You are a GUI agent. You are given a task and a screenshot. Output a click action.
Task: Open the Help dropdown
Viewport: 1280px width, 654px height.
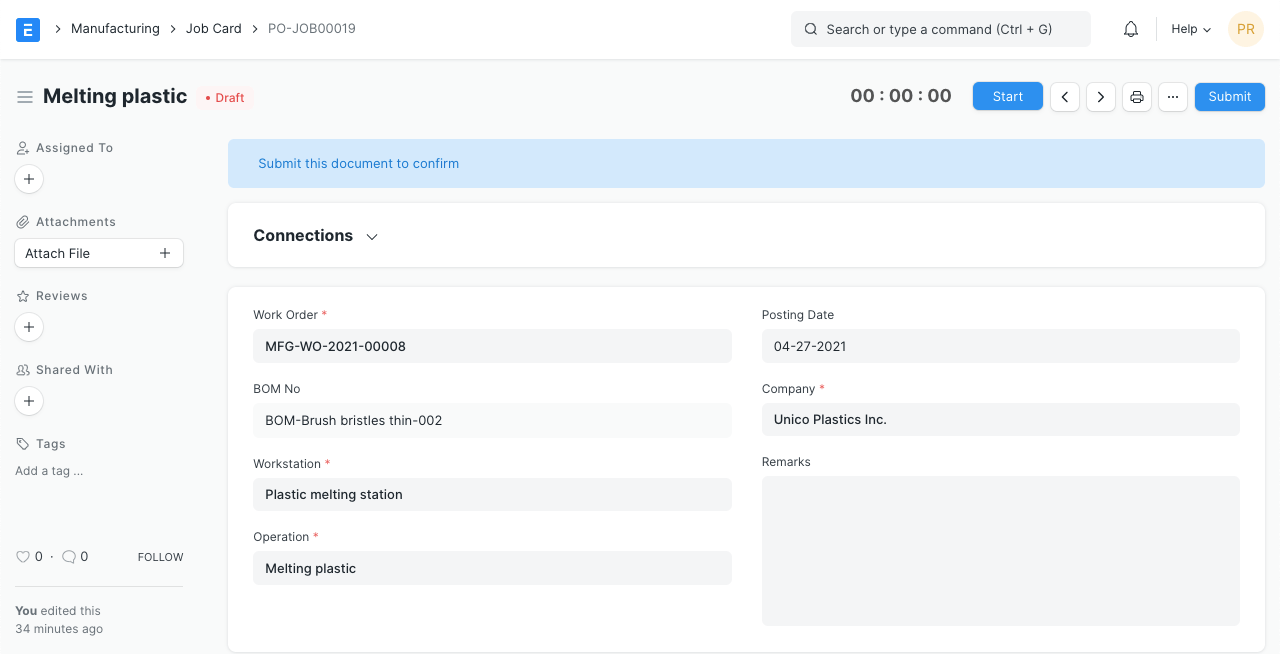[x=1190, y=29]
